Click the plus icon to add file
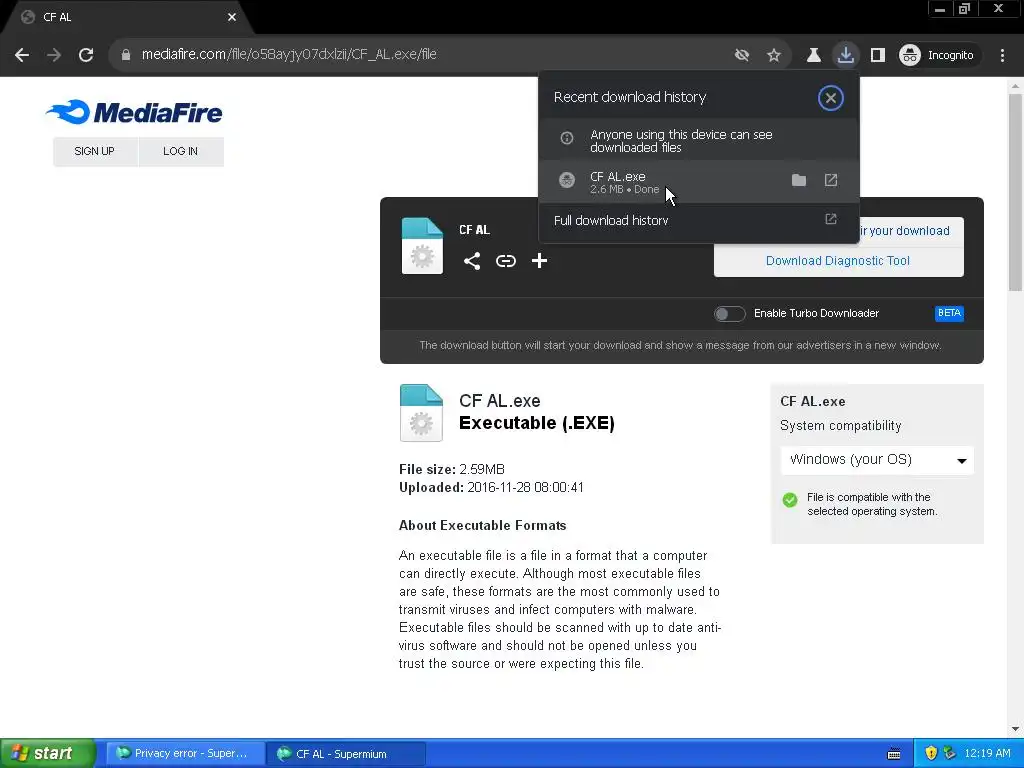Image resolution: width=1024 pixels, height=768 pixels. point(539,261)
